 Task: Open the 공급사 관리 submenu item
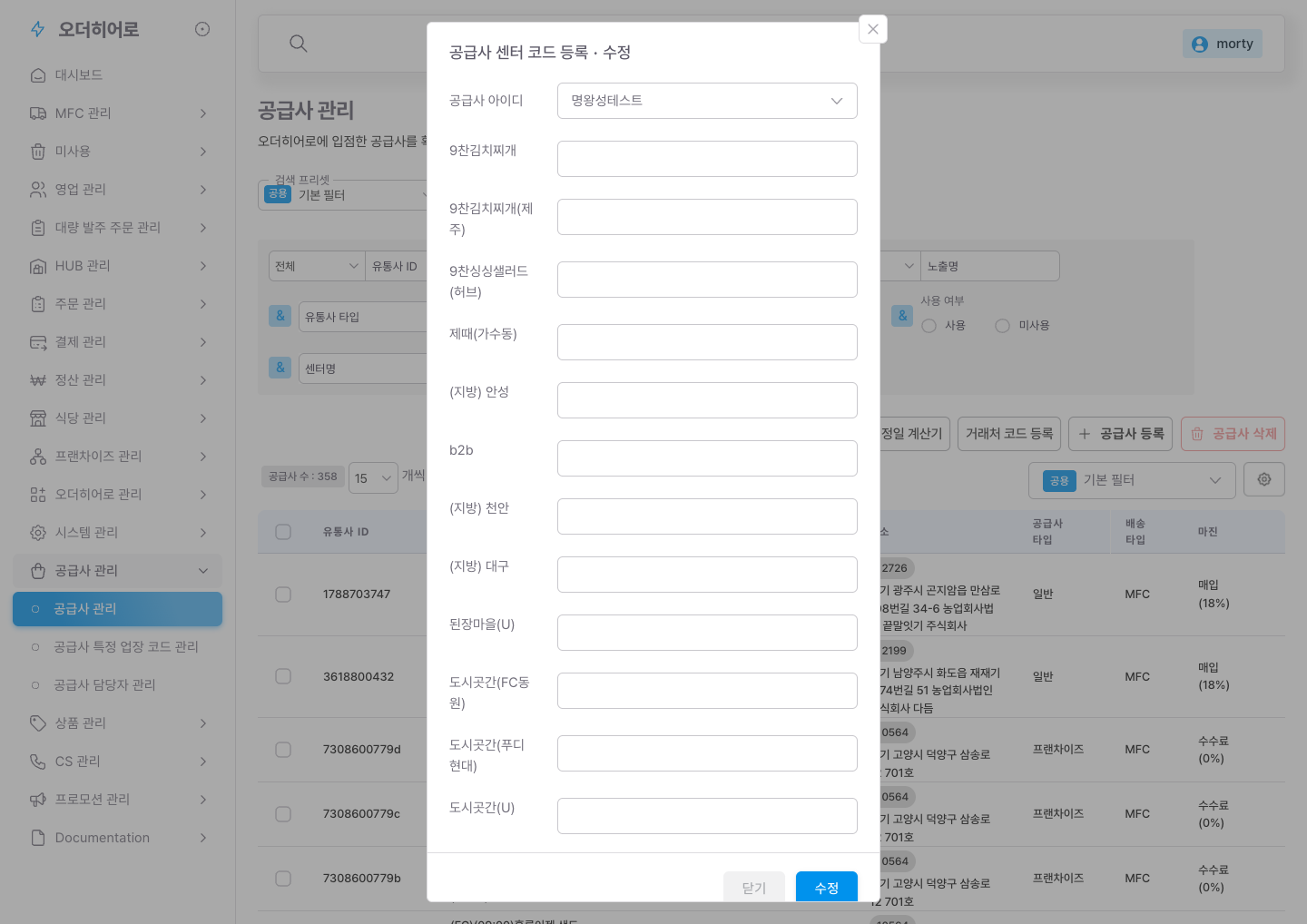tap(118, 609)
